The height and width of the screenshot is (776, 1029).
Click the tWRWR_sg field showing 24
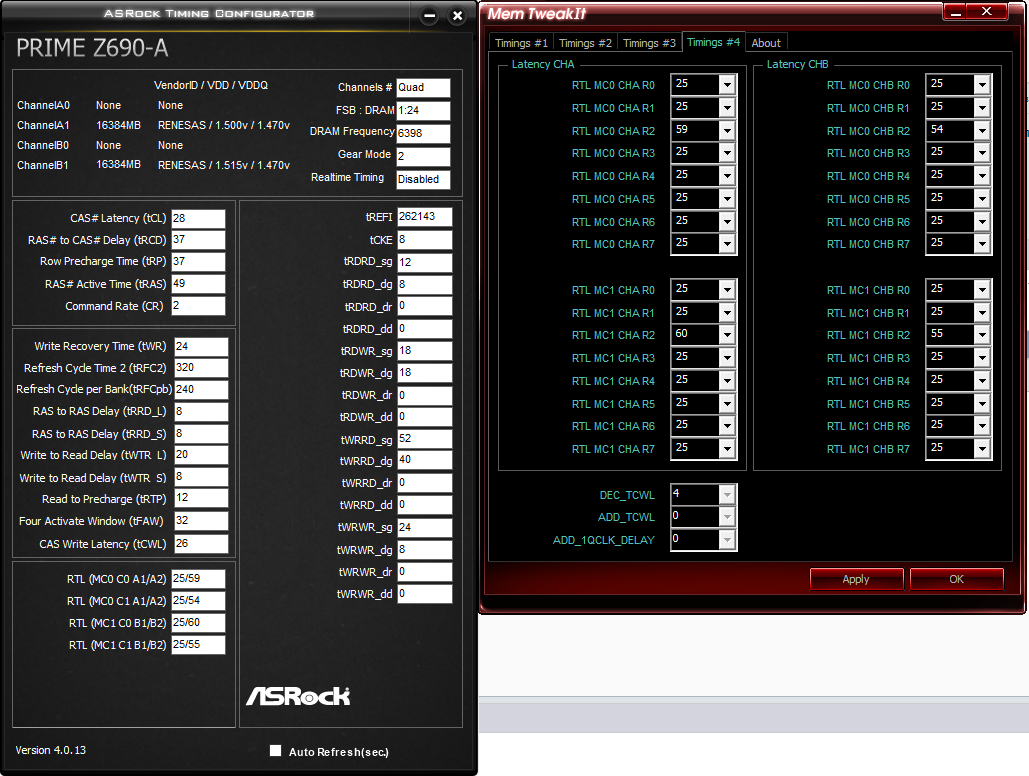425,527
